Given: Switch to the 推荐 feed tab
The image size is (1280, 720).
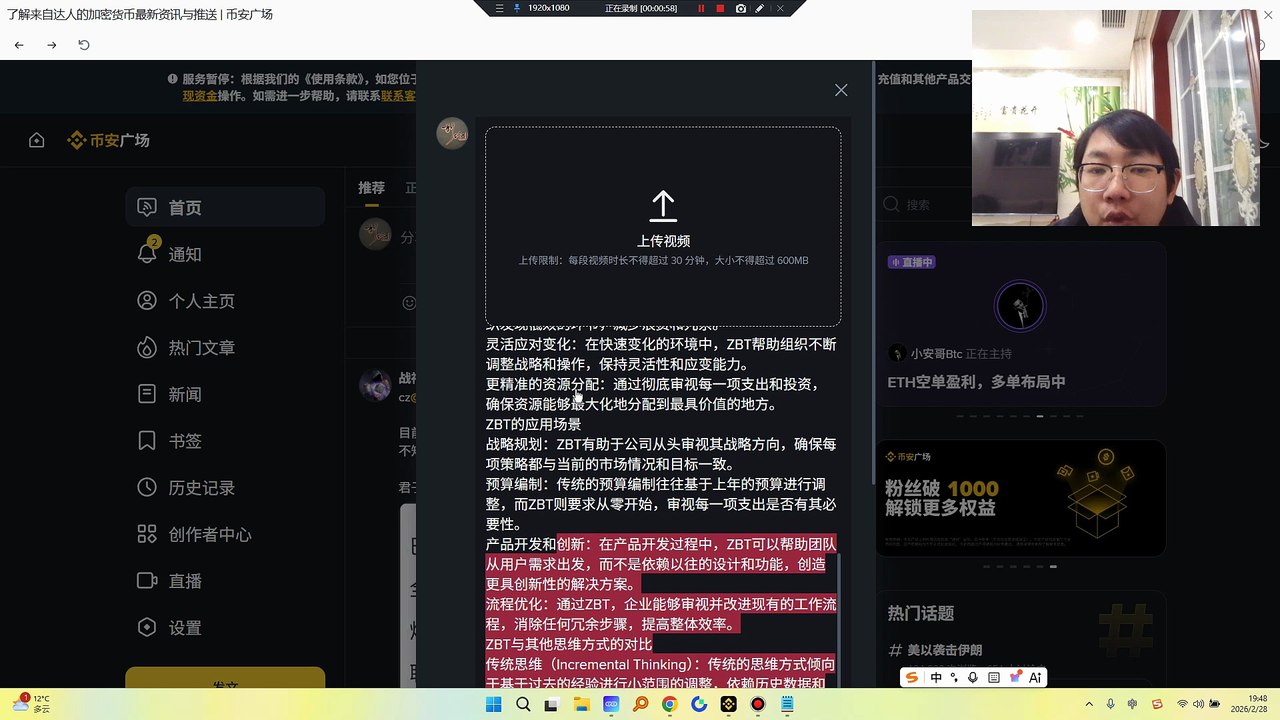Looking at the screenshot, I should pos(371,188).
